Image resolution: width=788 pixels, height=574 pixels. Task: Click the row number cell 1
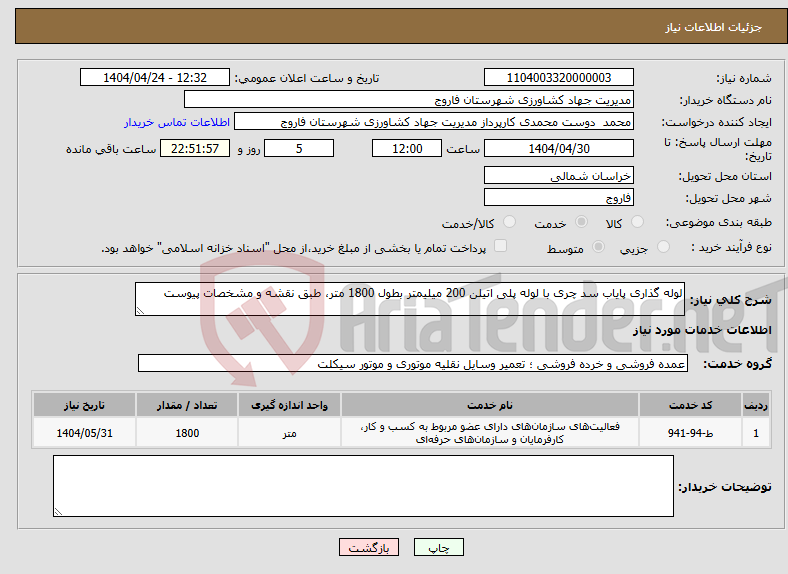[x=756, y=433]
